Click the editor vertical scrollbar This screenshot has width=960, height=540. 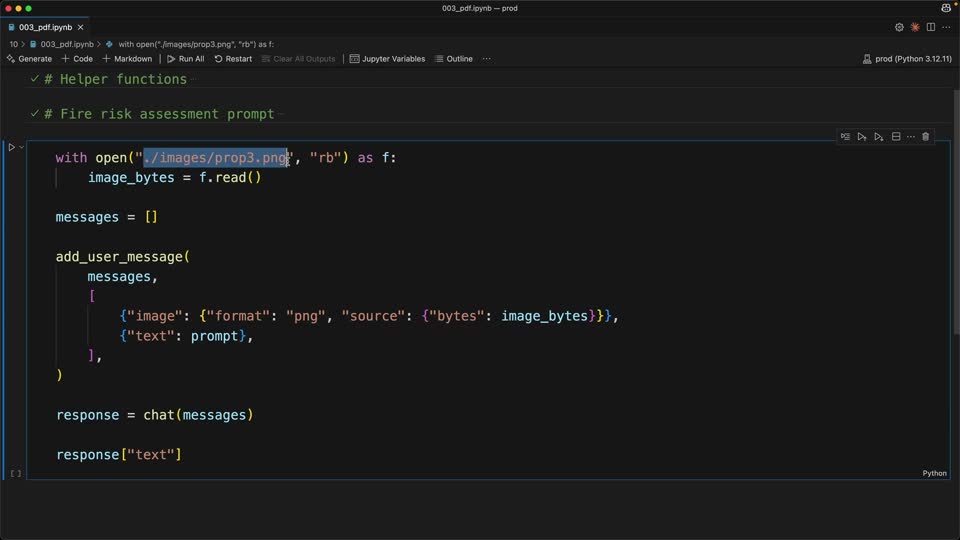956,212
